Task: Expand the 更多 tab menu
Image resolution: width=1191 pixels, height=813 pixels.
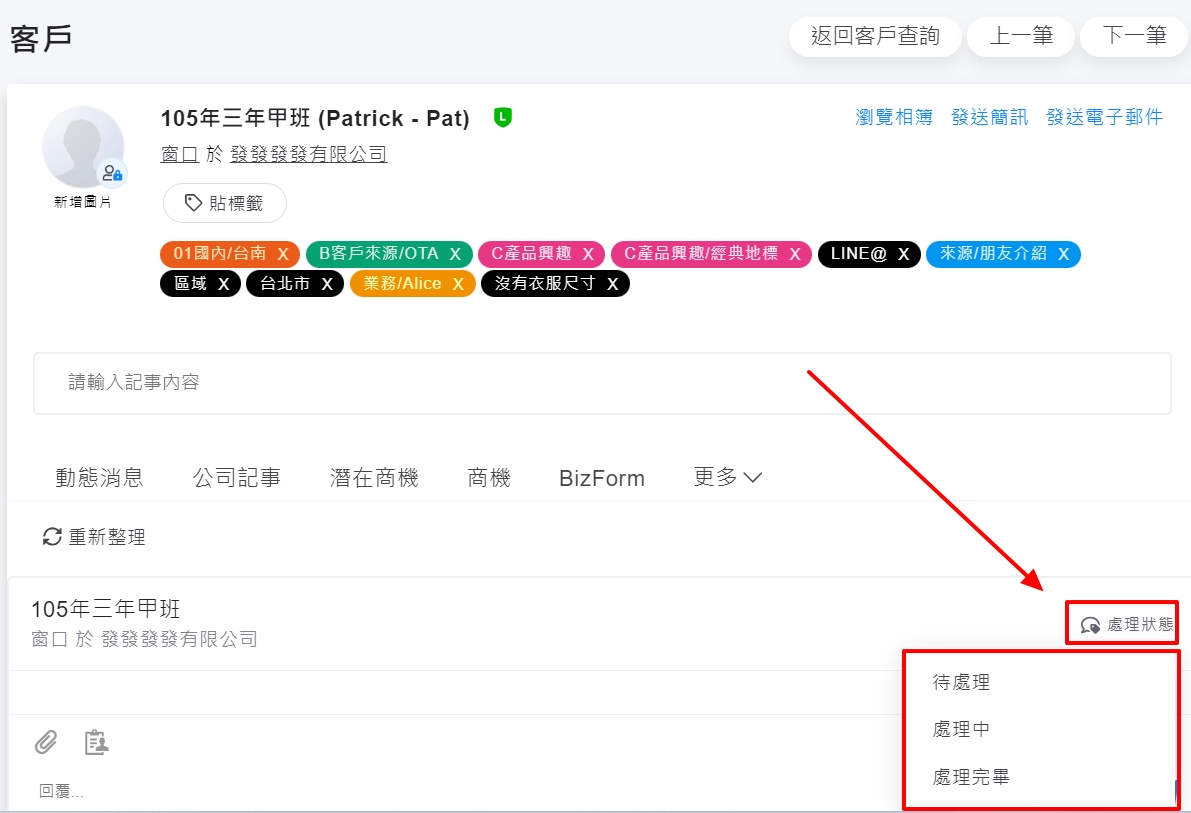Action: click(727, 478)
